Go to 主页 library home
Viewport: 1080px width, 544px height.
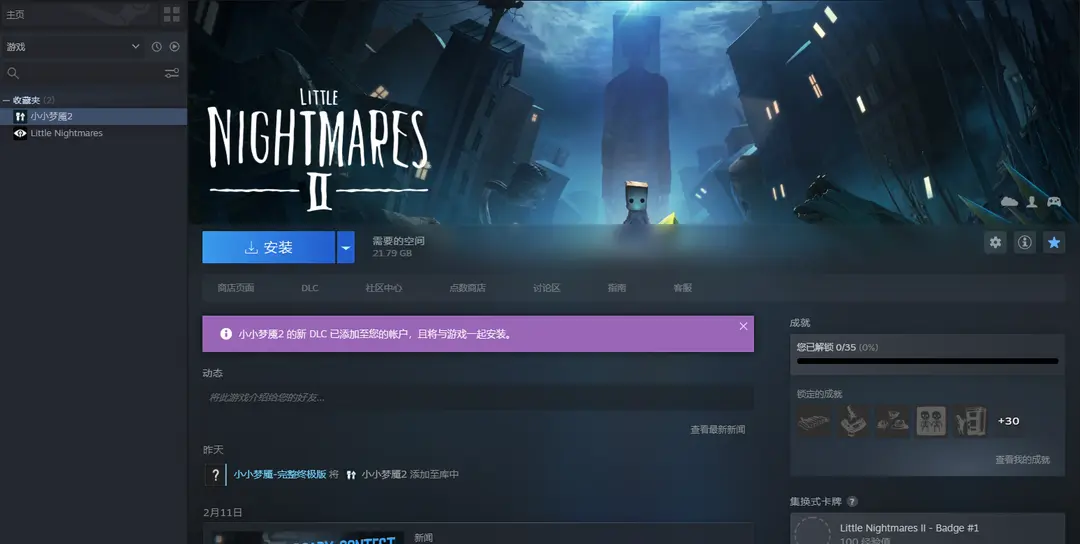coord(15,14)
